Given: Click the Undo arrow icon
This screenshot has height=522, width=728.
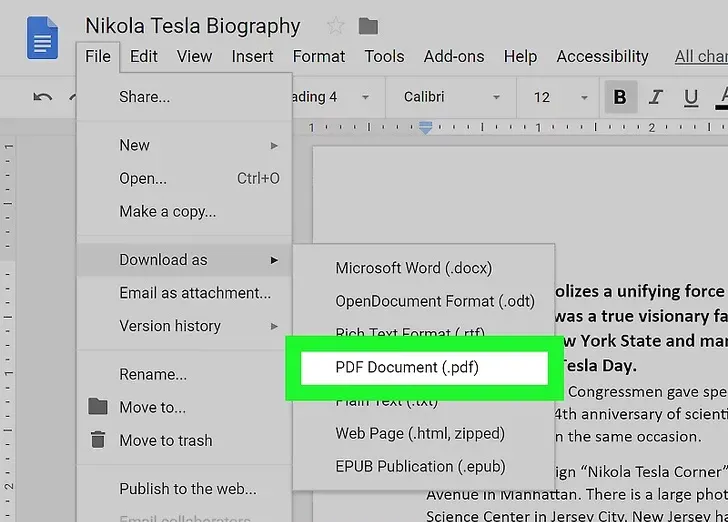Looking at the screenshot, I should (42, 97).
